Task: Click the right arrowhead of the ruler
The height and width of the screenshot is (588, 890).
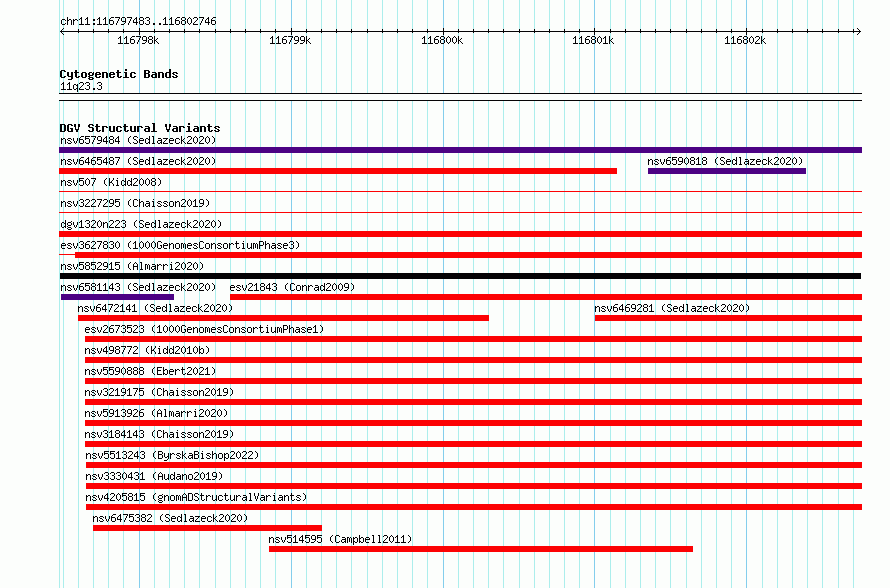Action: coord(859,32)
